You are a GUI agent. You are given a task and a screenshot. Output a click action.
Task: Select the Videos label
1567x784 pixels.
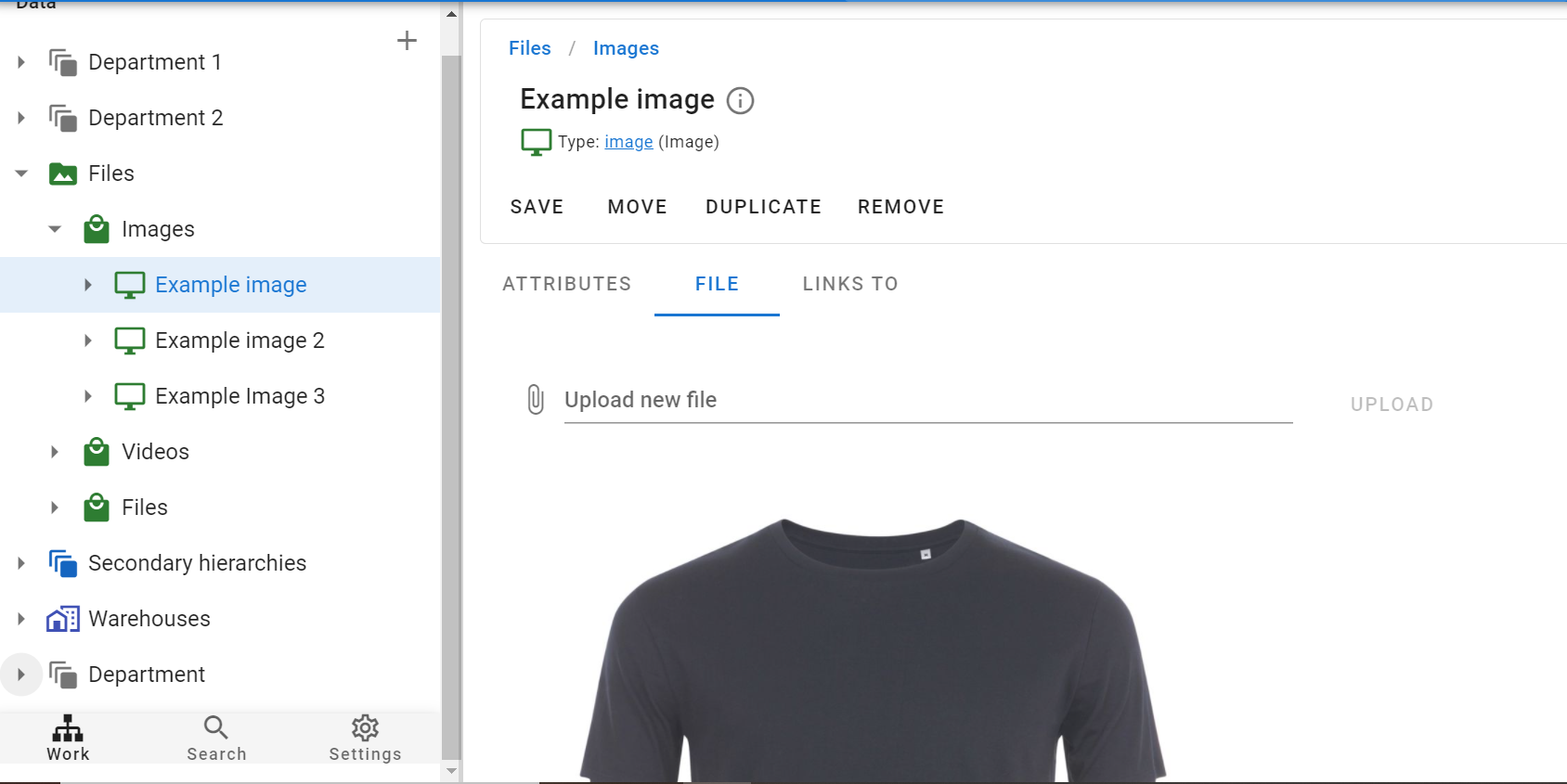point(155,452)
